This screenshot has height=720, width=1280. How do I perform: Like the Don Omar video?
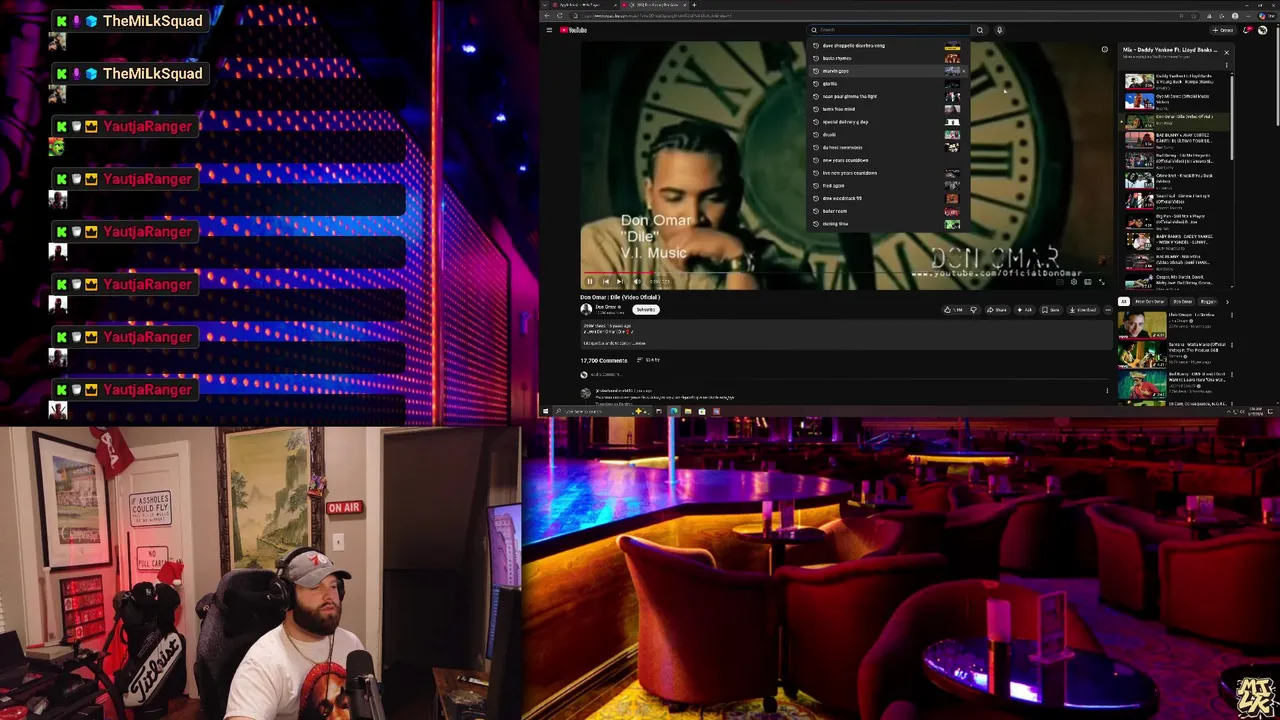[953, 310]
